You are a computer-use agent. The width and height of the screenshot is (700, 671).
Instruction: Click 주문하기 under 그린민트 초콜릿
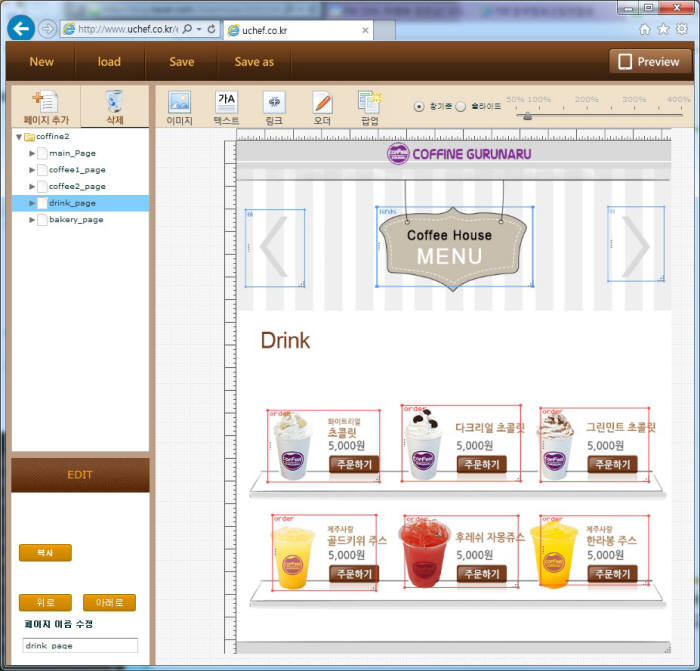pyautogui.click(x=612, y=465)
